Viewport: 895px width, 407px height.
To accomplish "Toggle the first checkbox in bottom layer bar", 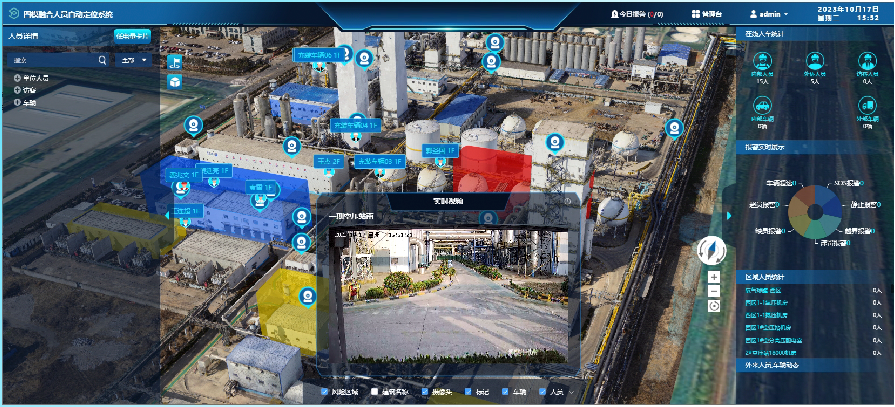I will pyautogui.click(x=326, y=392).
